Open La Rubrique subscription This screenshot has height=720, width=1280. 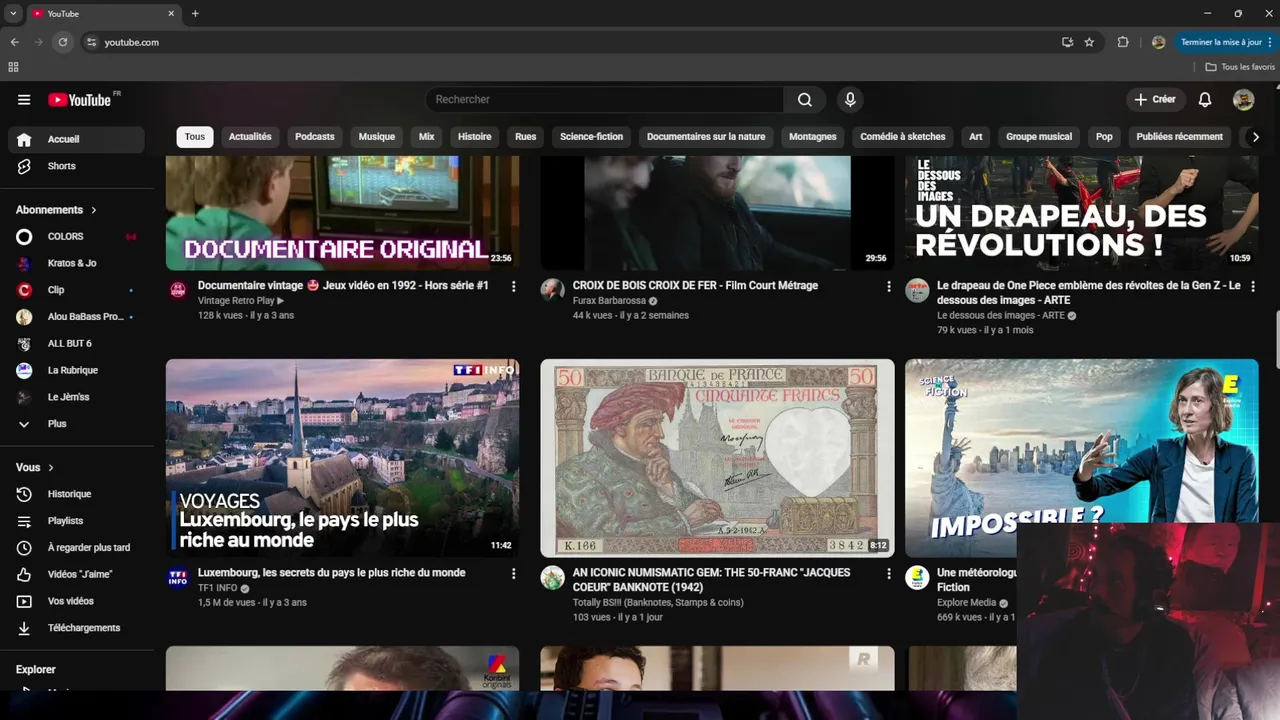click(x=76, y=370)
